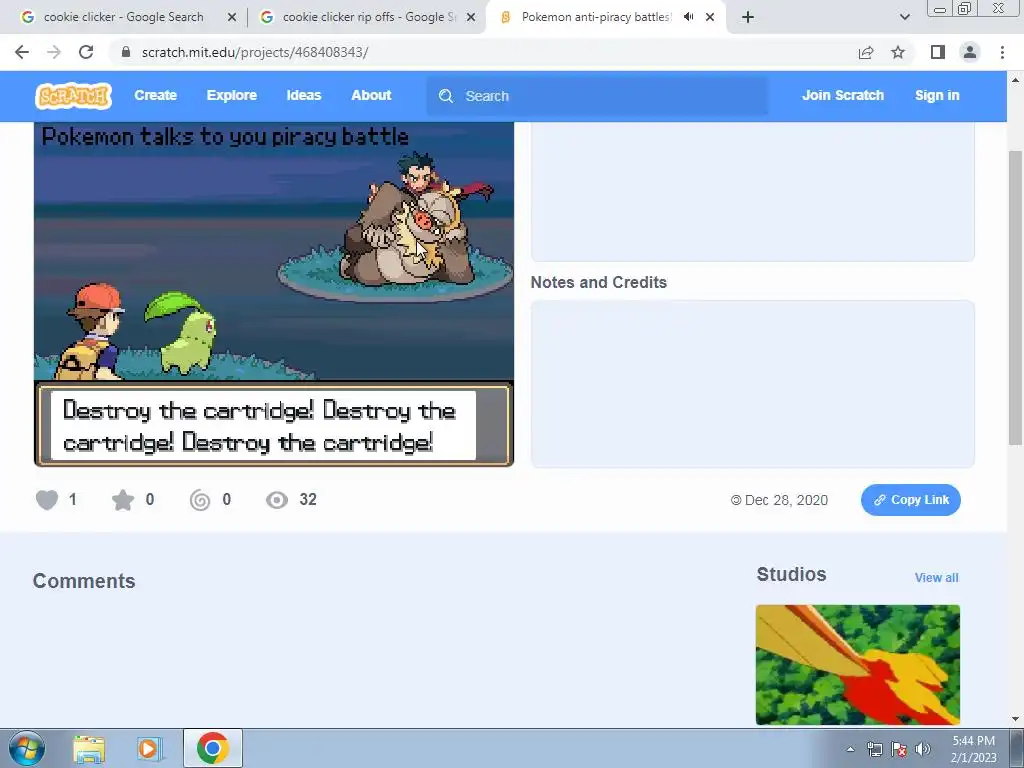Go back to previous page
The width and height of the screenshot is (1024, 768).
(x=22, y=52)
